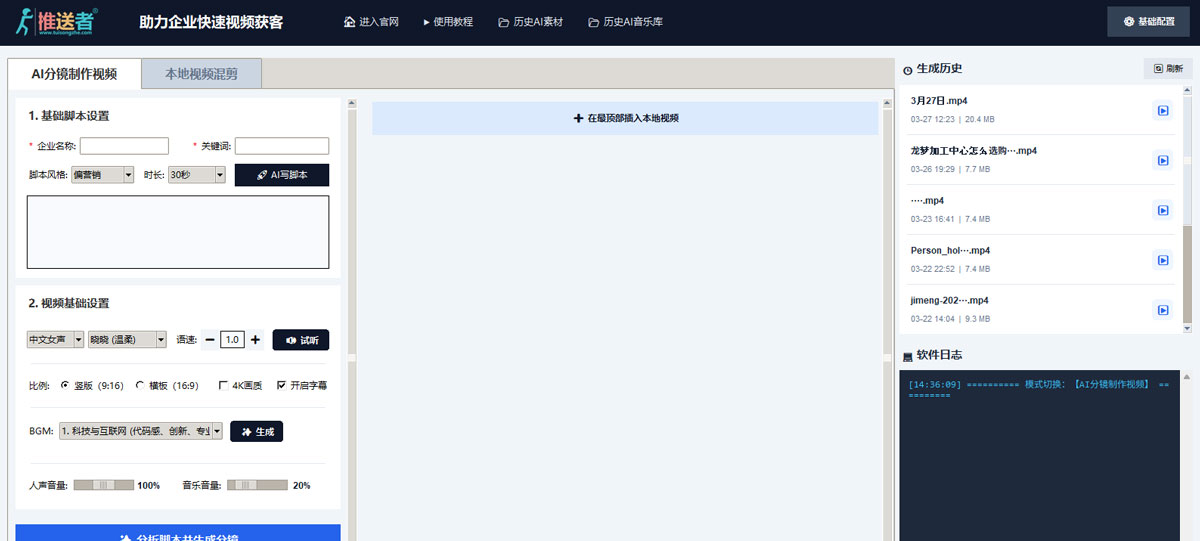Focus the 企业名称 input field
1200x541 pixels.
[124, 146]
